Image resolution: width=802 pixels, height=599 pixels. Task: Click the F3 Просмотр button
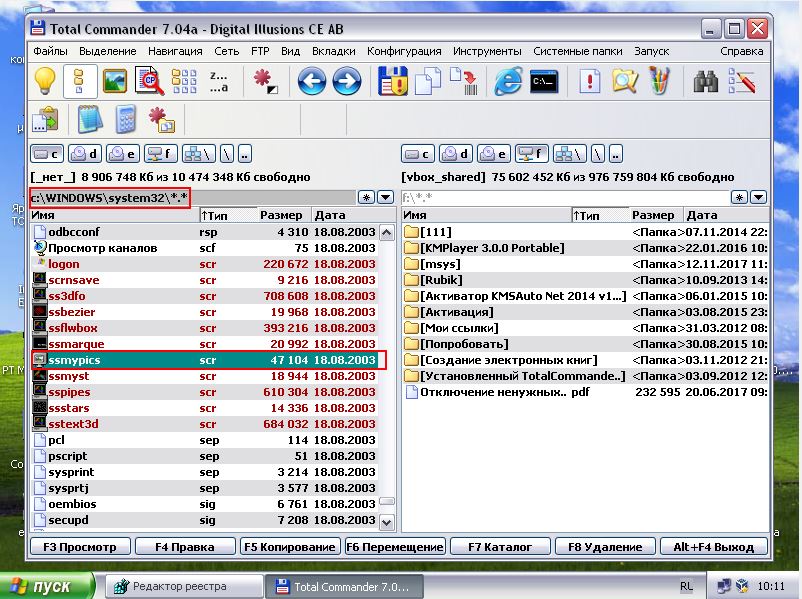pyautogui.click(x=80, y=547)
